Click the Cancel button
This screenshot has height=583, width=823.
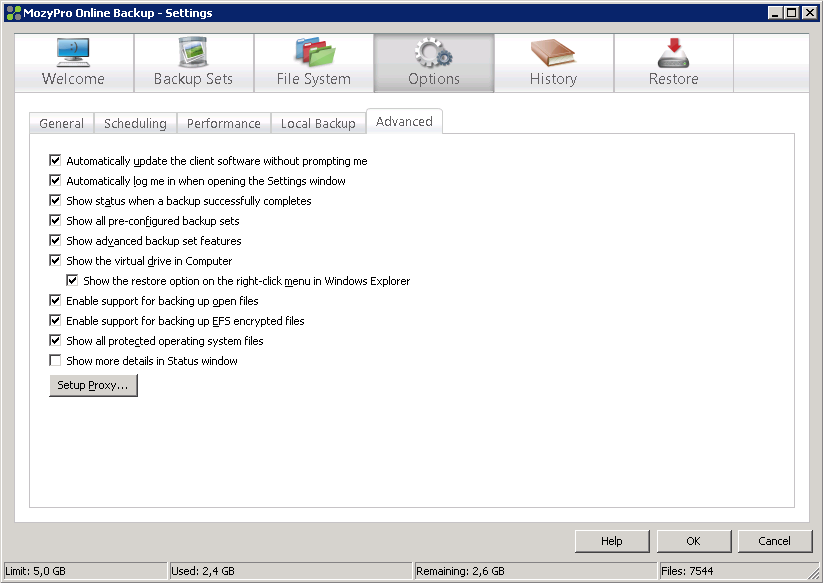(x=775, y=541)
